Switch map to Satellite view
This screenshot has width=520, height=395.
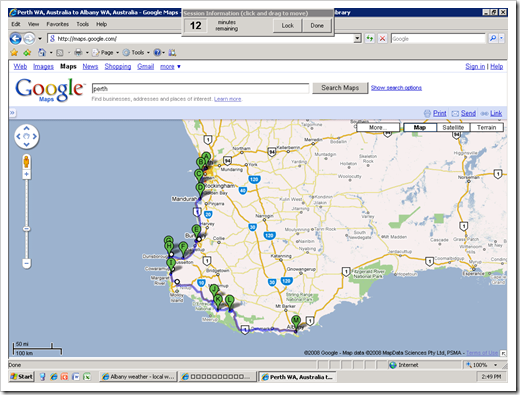(x=453, y=127)
